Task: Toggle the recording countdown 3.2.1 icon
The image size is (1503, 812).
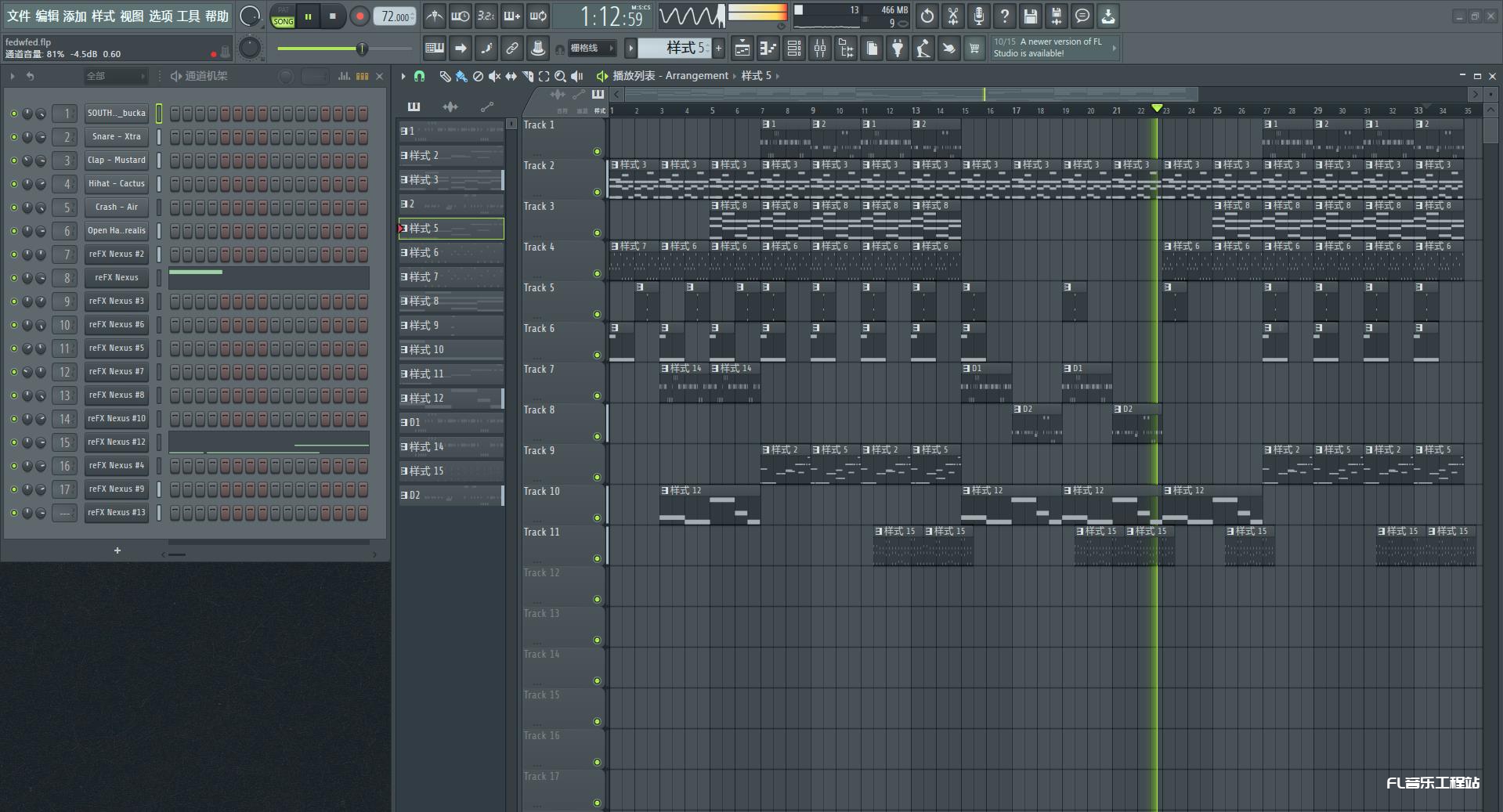Action: click(486, 16)
